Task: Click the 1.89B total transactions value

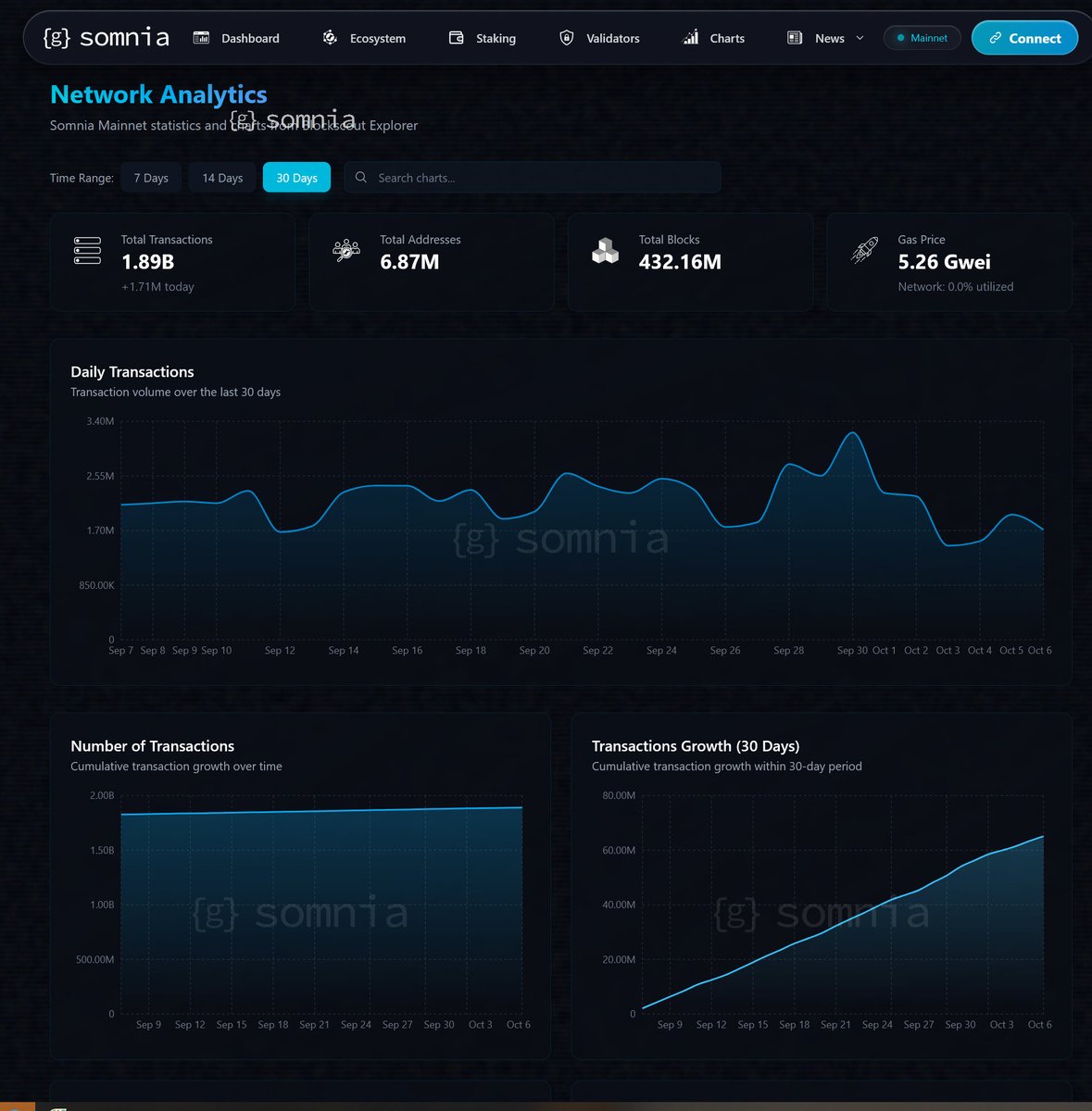Action: [147, 262]
